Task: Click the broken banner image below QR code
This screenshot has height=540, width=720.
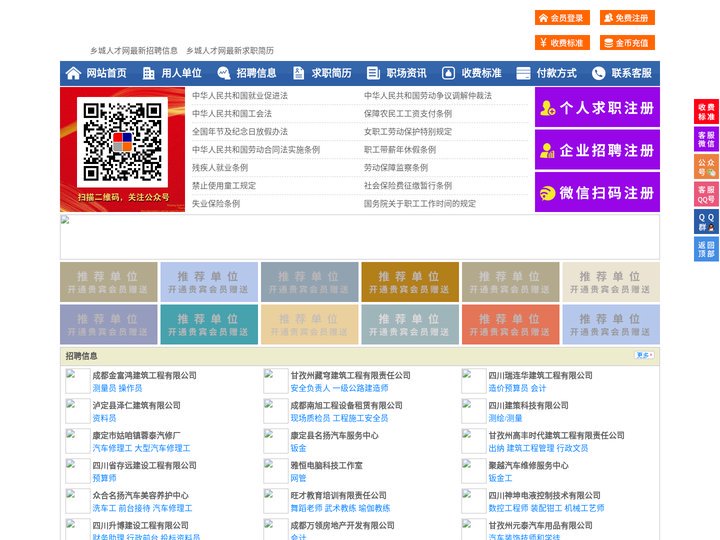Action: (x=360, y=237)
